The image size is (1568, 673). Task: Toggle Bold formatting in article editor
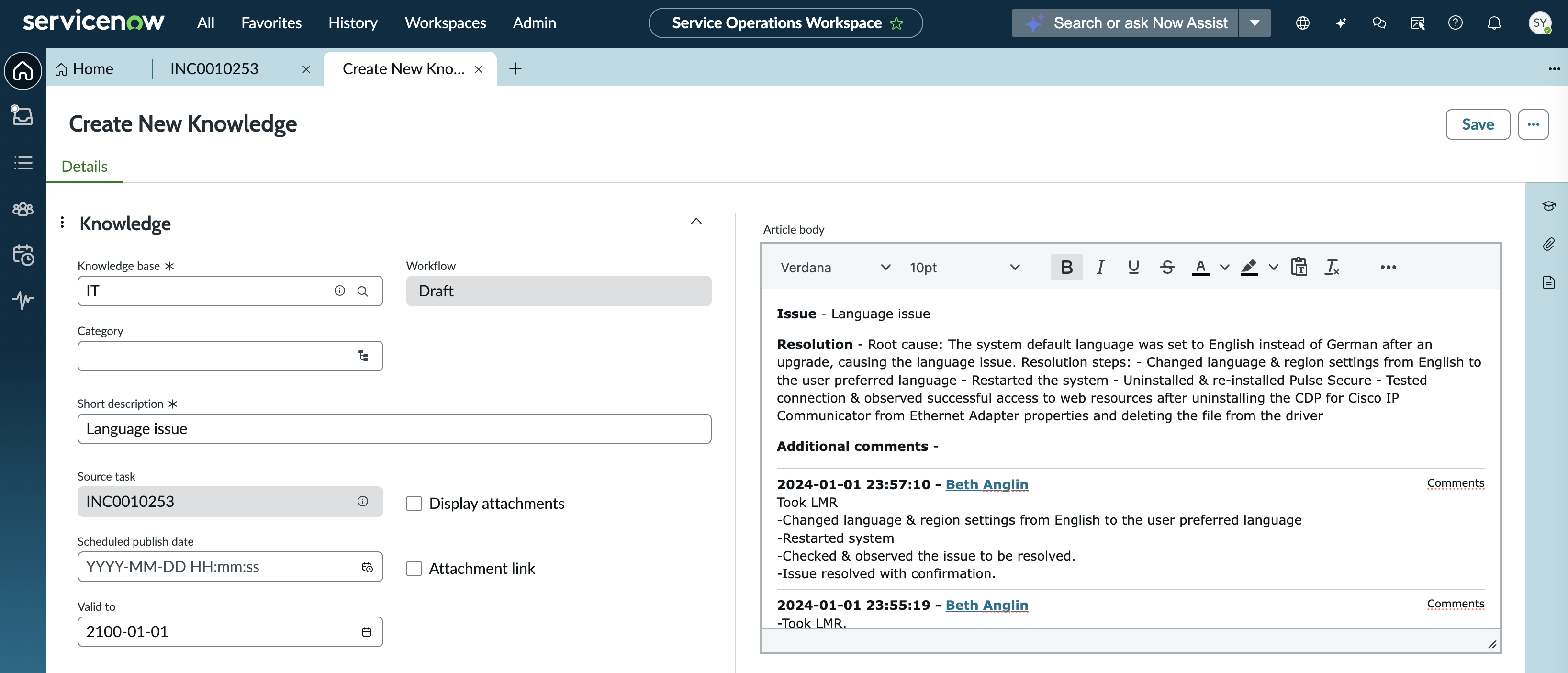(x=1066, y=267)
